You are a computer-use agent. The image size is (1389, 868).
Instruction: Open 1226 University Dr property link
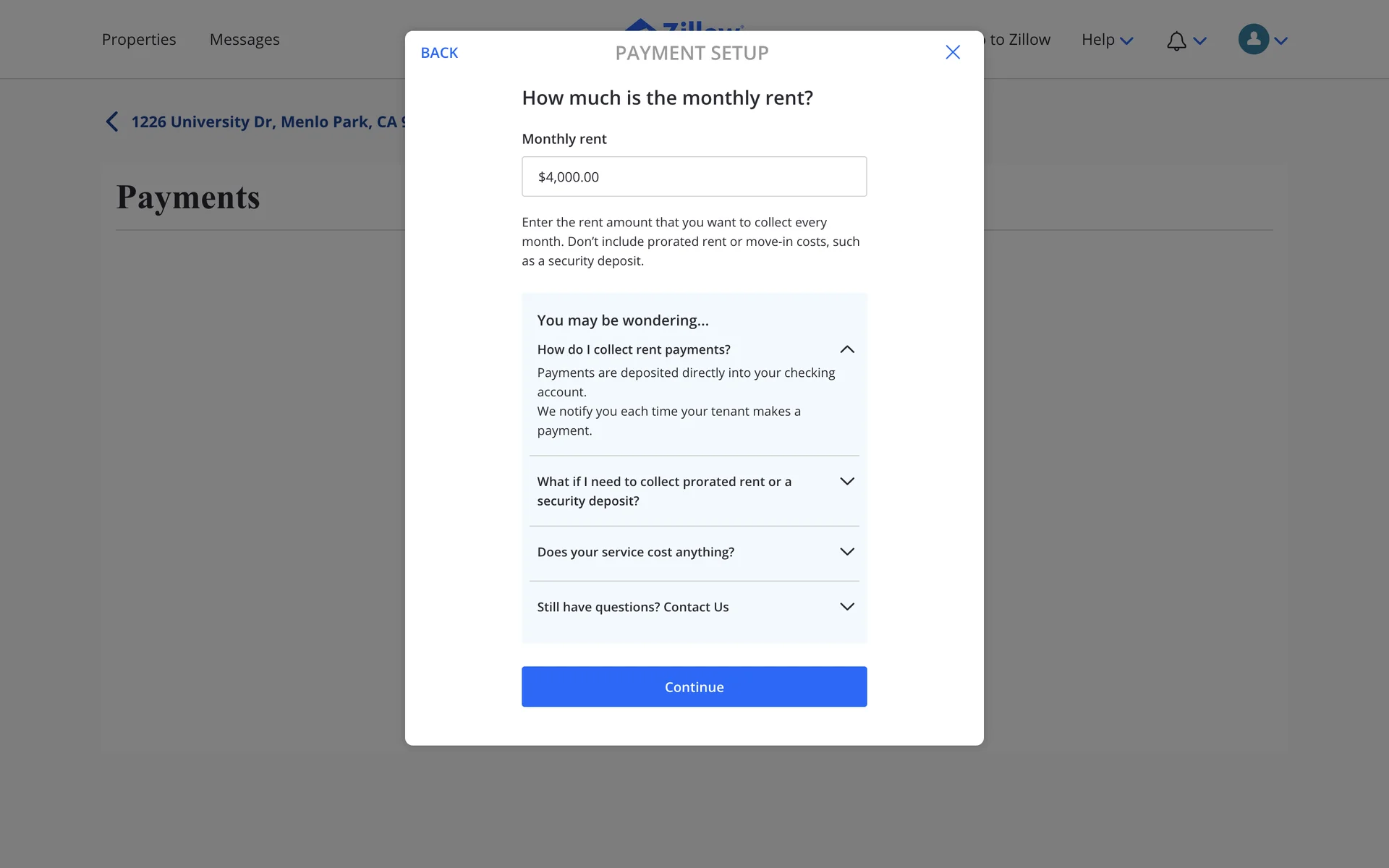[x=264, y=122]
